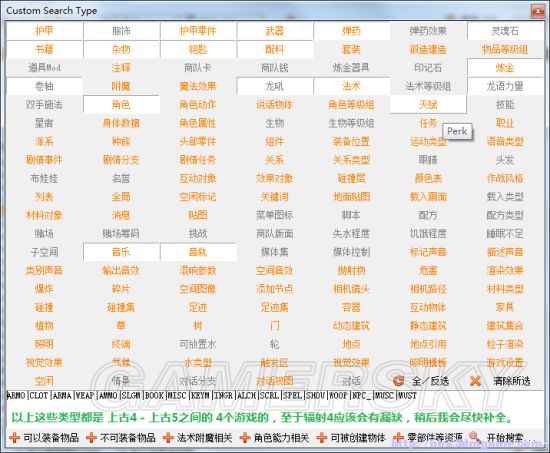Click the magnifier icon for 开始搜索
The image size is (550, 453).
click(475, 438)
